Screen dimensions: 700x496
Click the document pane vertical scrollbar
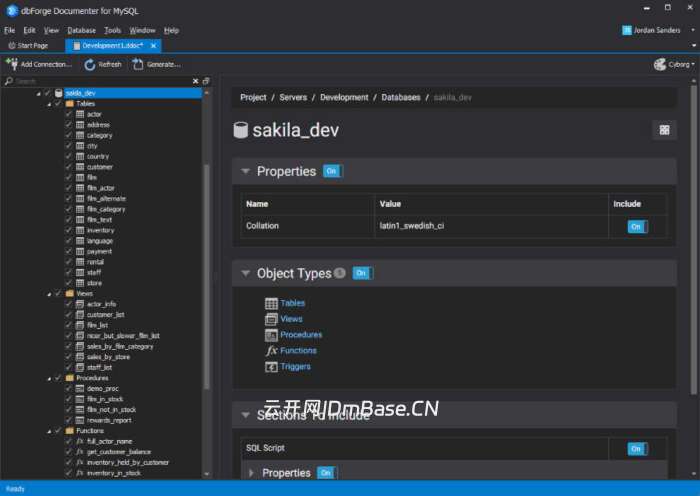[x=693, y=240]
